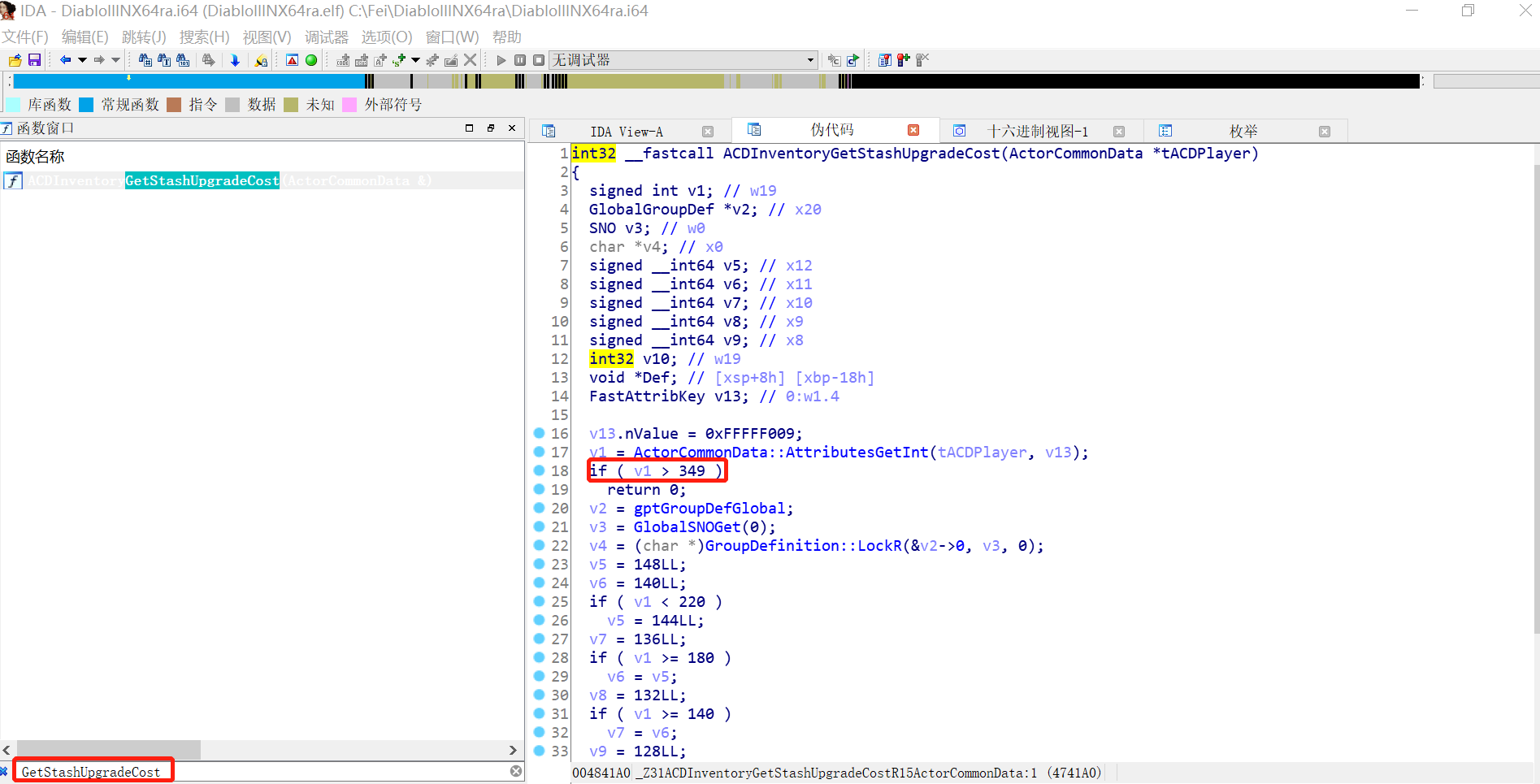Open the 无调试器 debugger selection combo box
Screen dimensions: 1540x784
click(683, 60)
